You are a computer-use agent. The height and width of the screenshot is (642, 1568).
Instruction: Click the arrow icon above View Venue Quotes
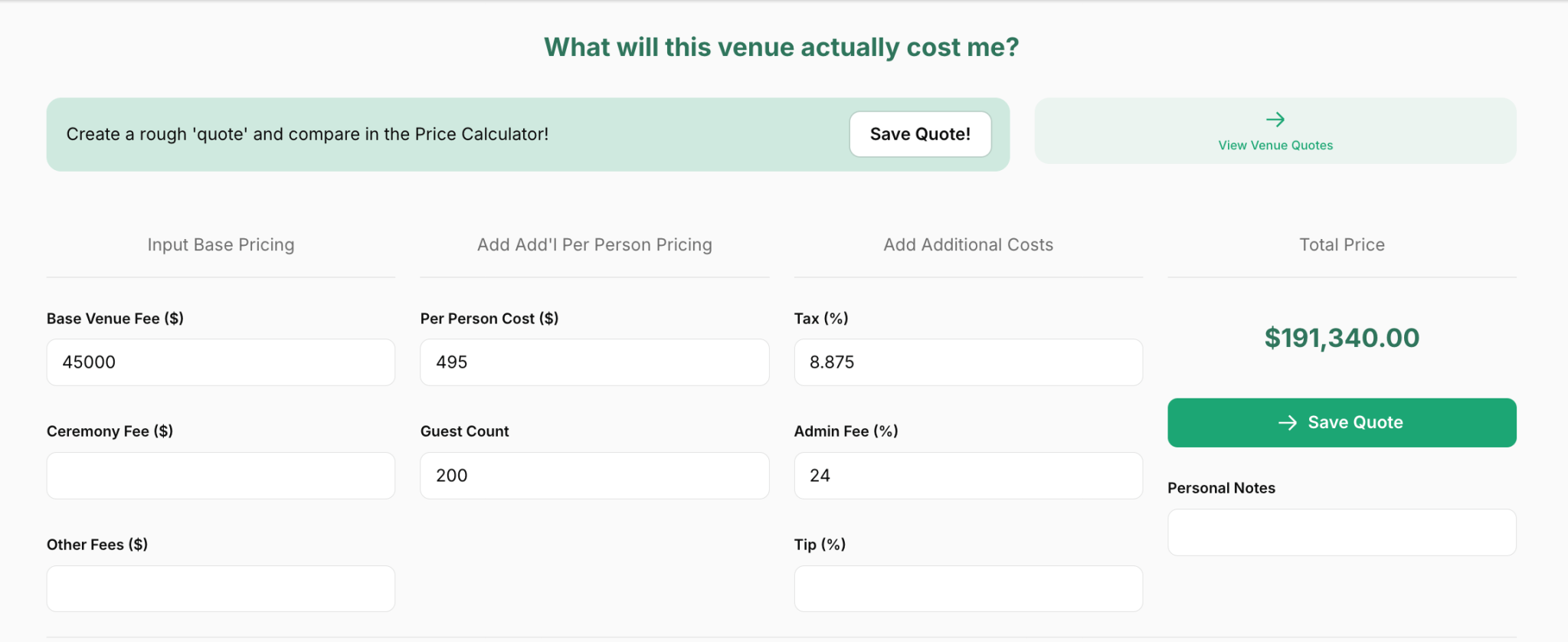pos(1275,119)
